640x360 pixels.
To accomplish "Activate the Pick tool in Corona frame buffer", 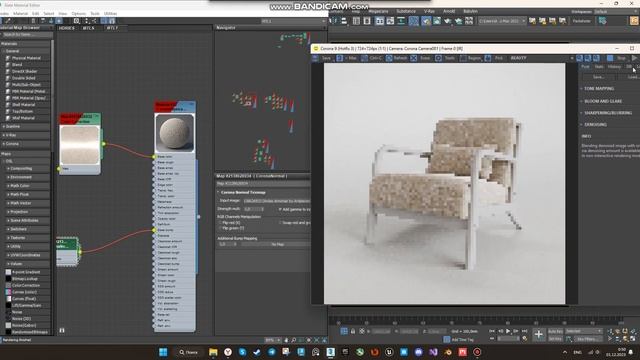I will [488, 58].
